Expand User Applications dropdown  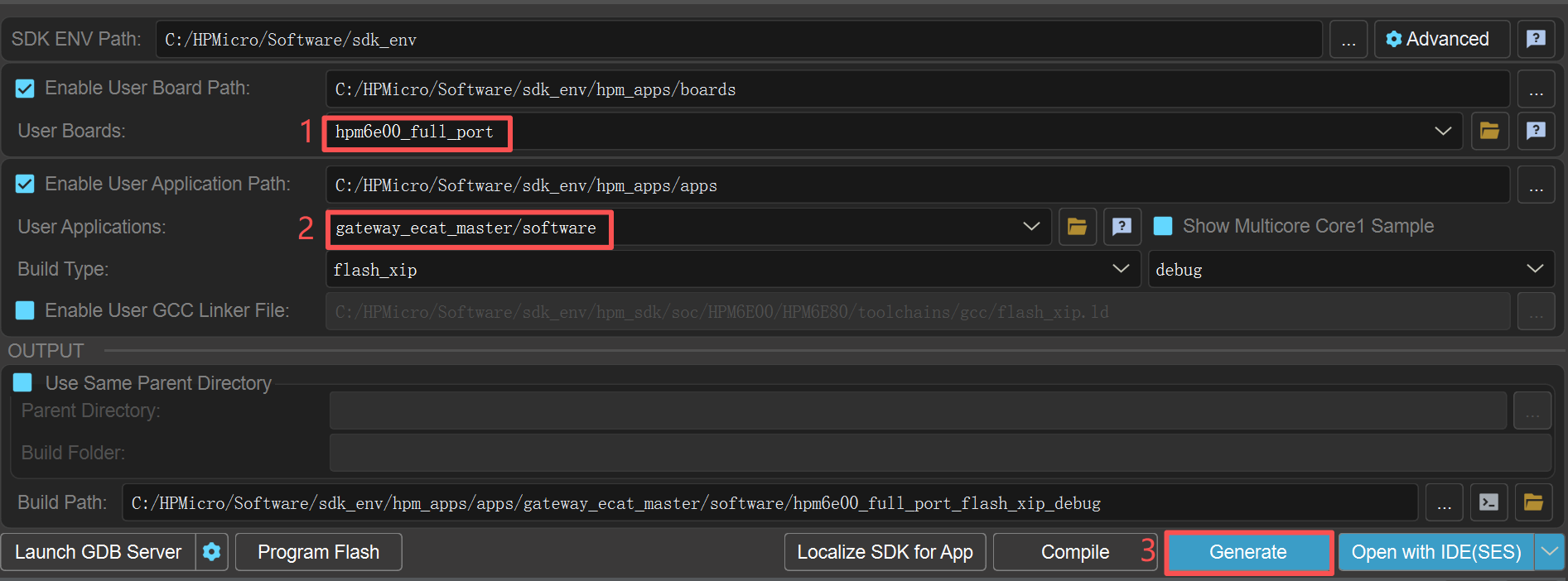1031,227
